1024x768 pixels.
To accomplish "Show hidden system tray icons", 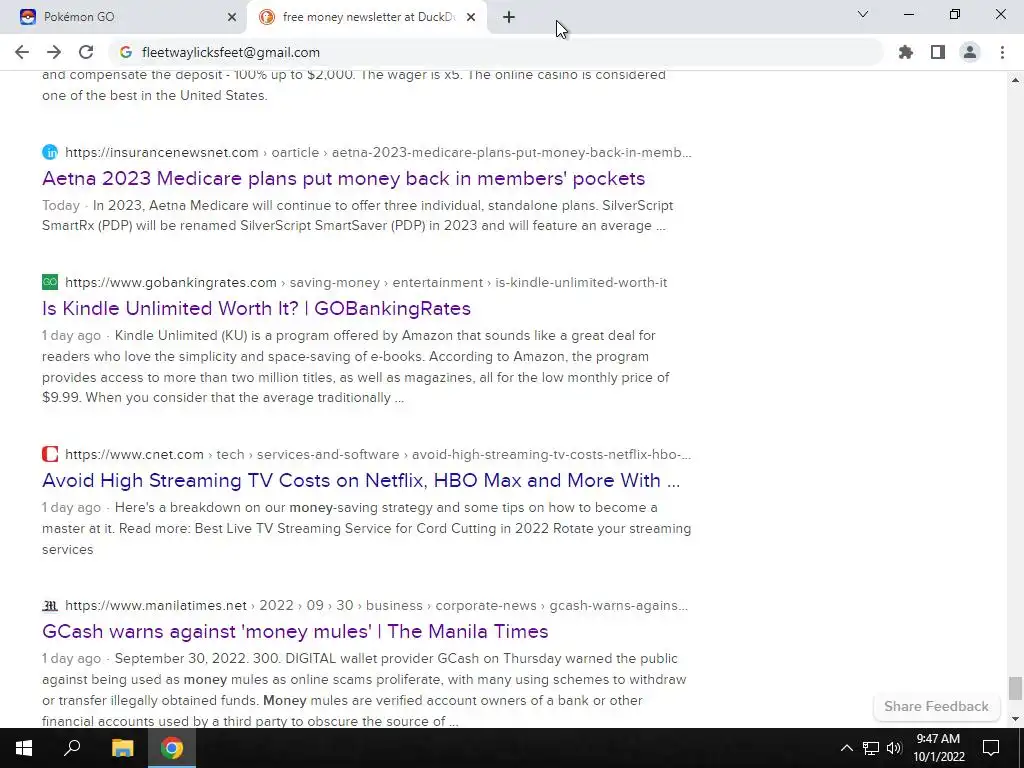I will point(846,748).
